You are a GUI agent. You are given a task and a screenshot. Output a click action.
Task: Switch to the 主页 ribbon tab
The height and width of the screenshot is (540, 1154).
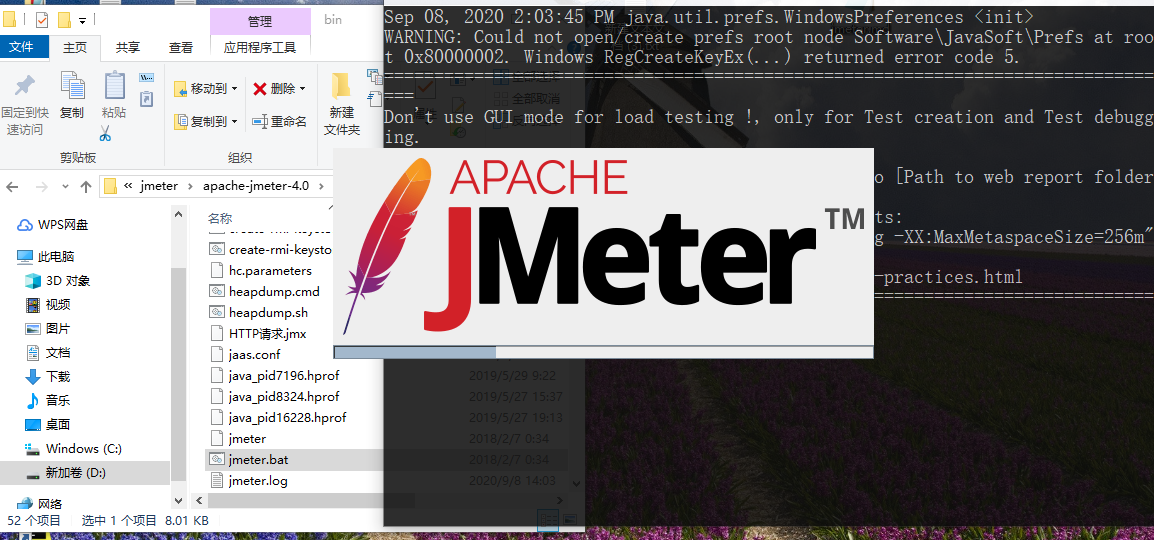point(75,47)
